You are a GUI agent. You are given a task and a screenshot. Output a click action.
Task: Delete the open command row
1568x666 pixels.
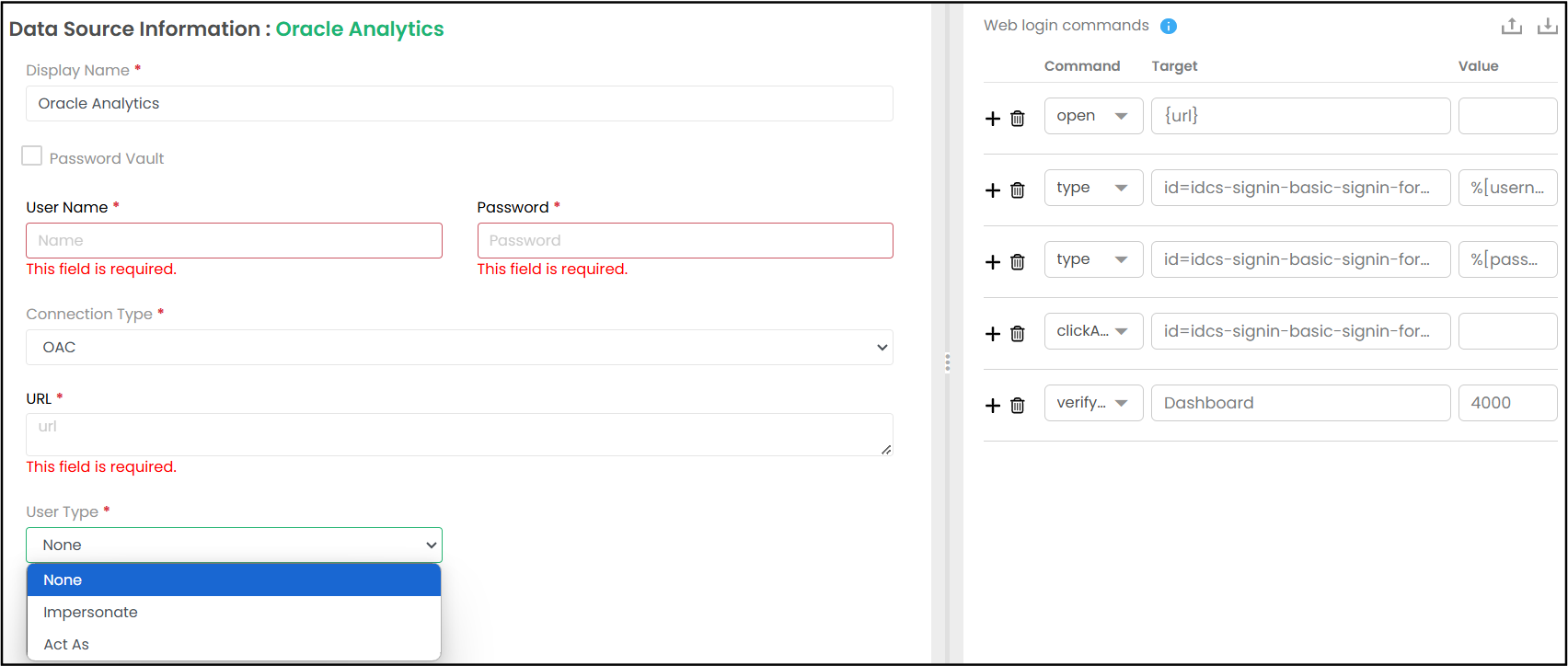(x=1018, y=118)
